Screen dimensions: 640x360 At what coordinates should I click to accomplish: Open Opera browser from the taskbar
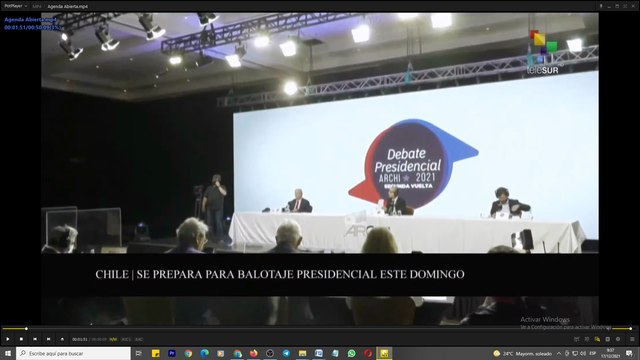tap(368, 353)
